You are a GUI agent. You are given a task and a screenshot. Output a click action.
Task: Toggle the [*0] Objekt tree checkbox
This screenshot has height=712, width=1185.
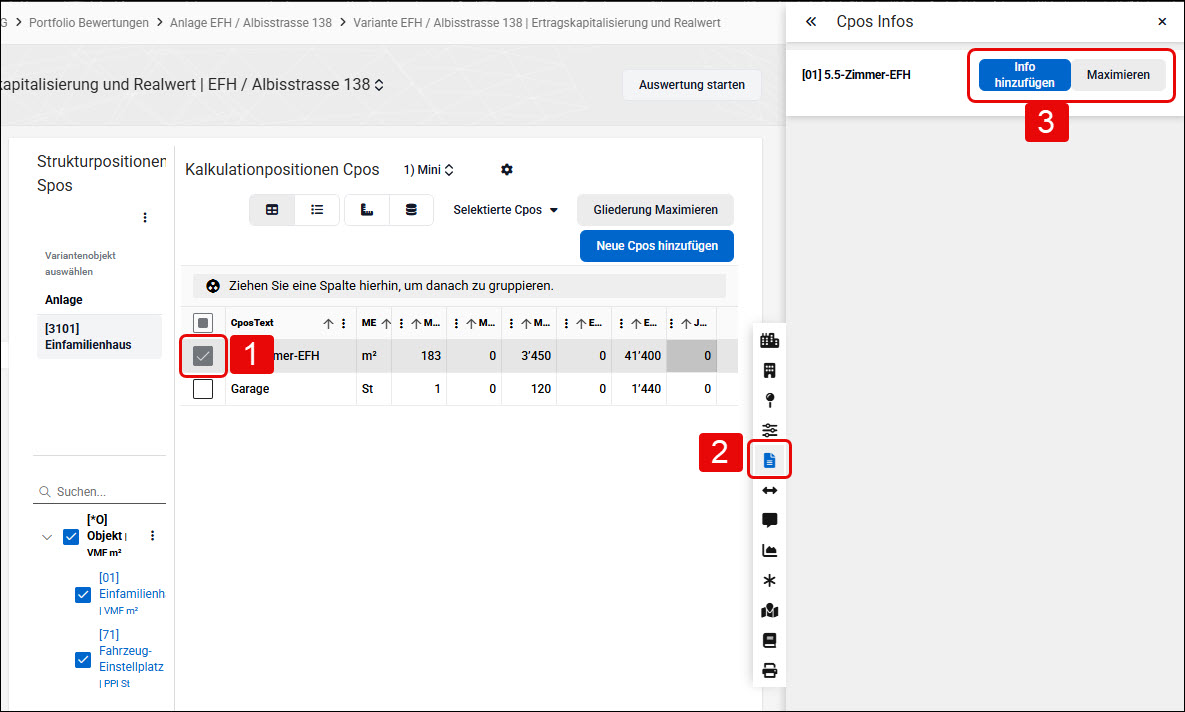(71, 537)
